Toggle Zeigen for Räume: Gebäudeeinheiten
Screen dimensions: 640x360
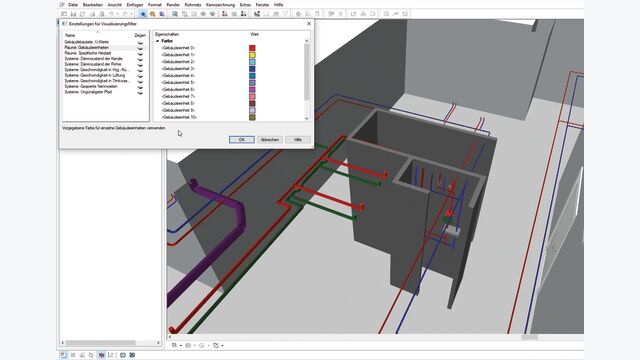(140, 48)
